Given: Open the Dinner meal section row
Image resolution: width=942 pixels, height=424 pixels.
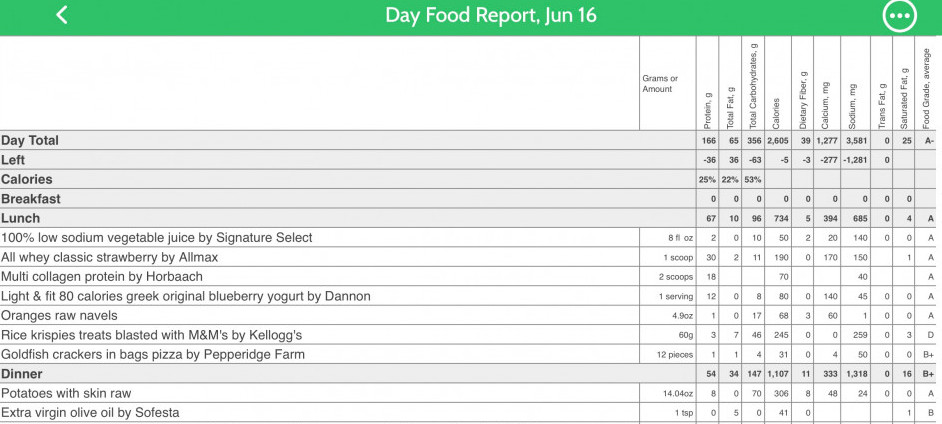Looking at the screenshot, I should point(471,374).
